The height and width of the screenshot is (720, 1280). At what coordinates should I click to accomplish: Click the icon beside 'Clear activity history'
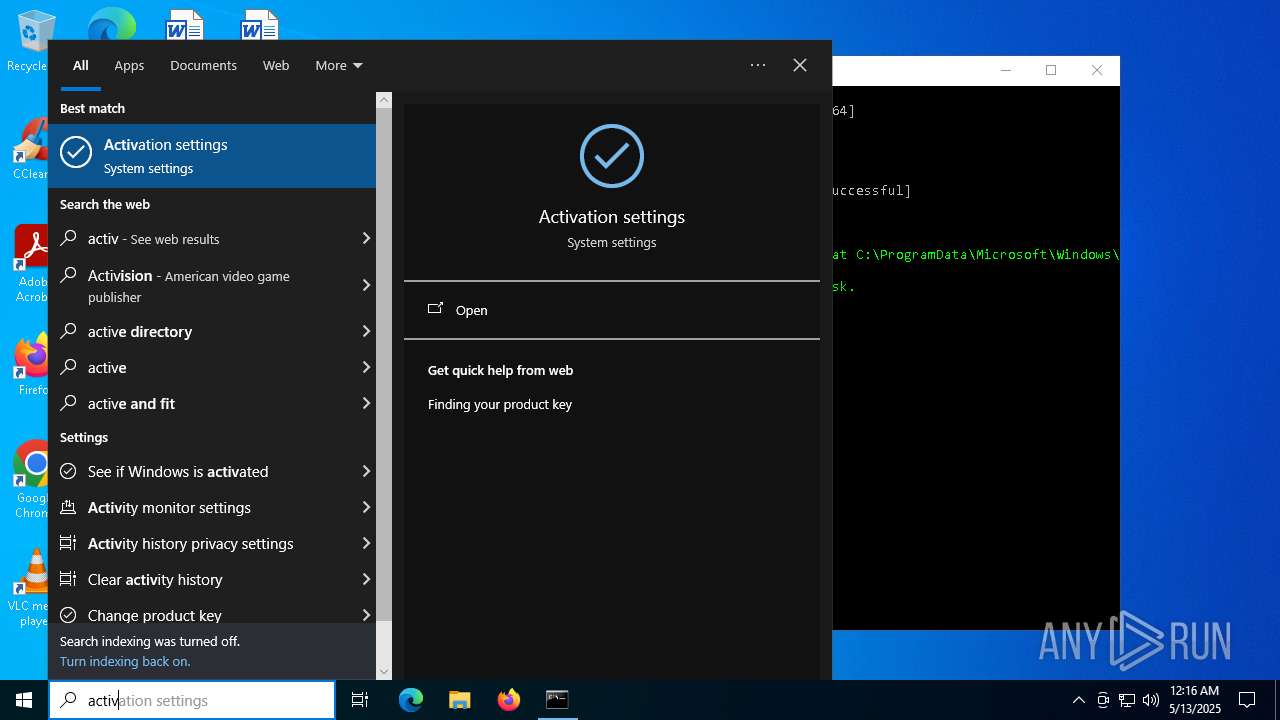click(x=68, y=579)
